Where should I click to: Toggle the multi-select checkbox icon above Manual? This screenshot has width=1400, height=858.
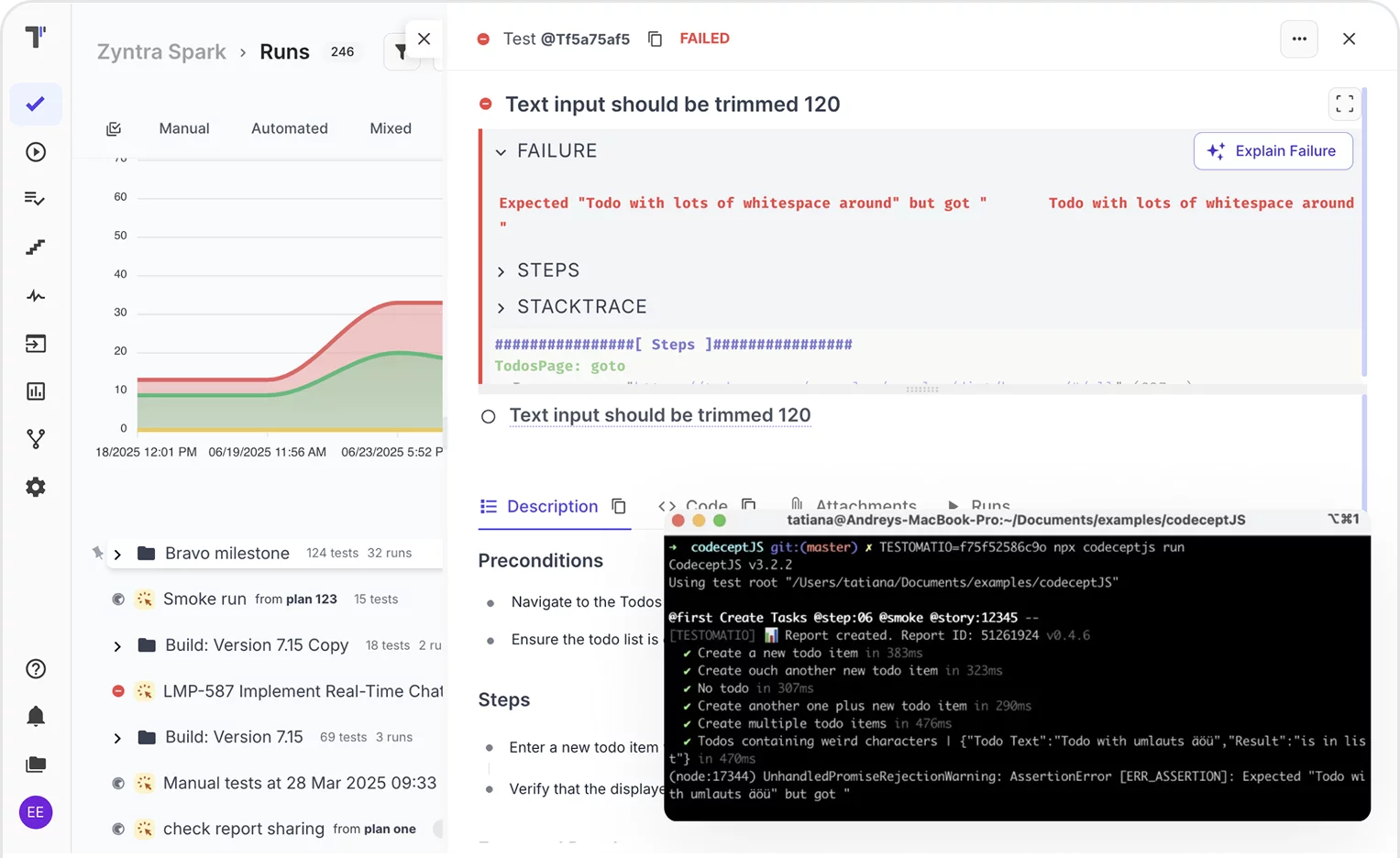114,129
